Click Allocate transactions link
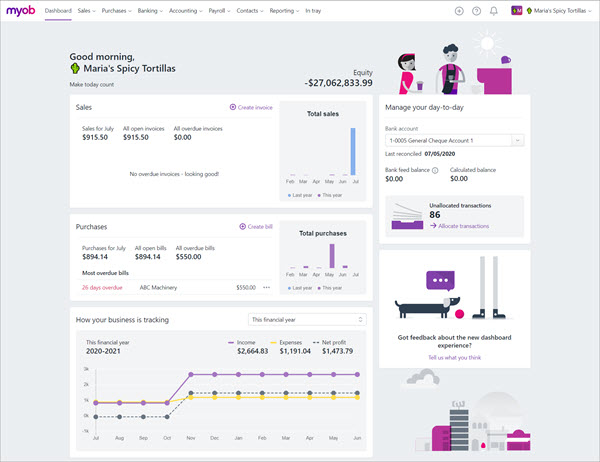 point(459,226)
